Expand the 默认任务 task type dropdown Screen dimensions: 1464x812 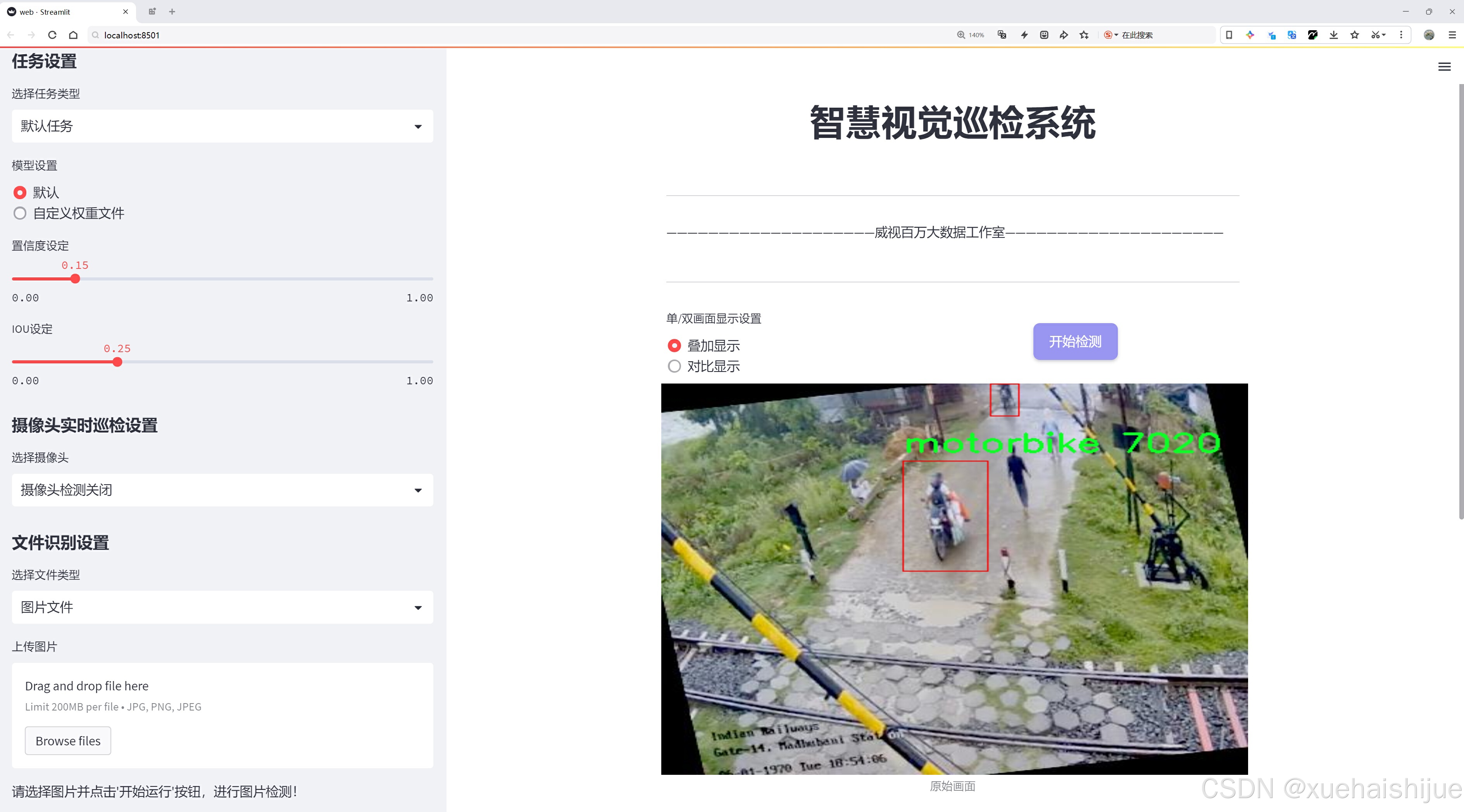click(222, 126)
